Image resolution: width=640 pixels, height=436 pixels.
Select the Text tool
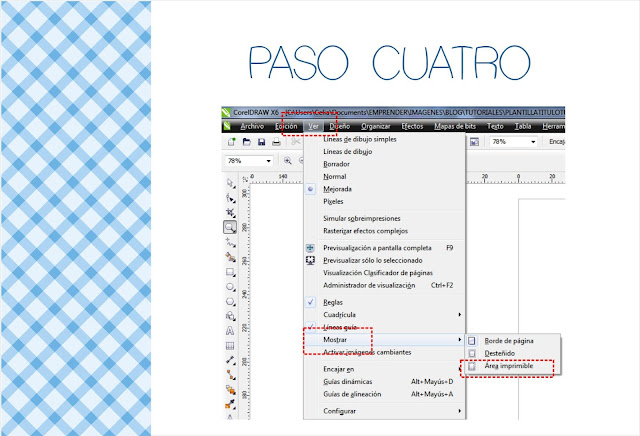(x=230, y=331)
